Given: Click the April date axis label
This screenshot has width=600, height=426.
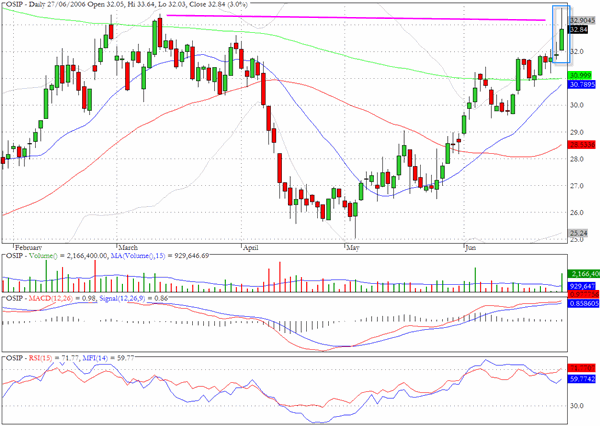Looking at the screenshot, I should [x=251, y=247].
